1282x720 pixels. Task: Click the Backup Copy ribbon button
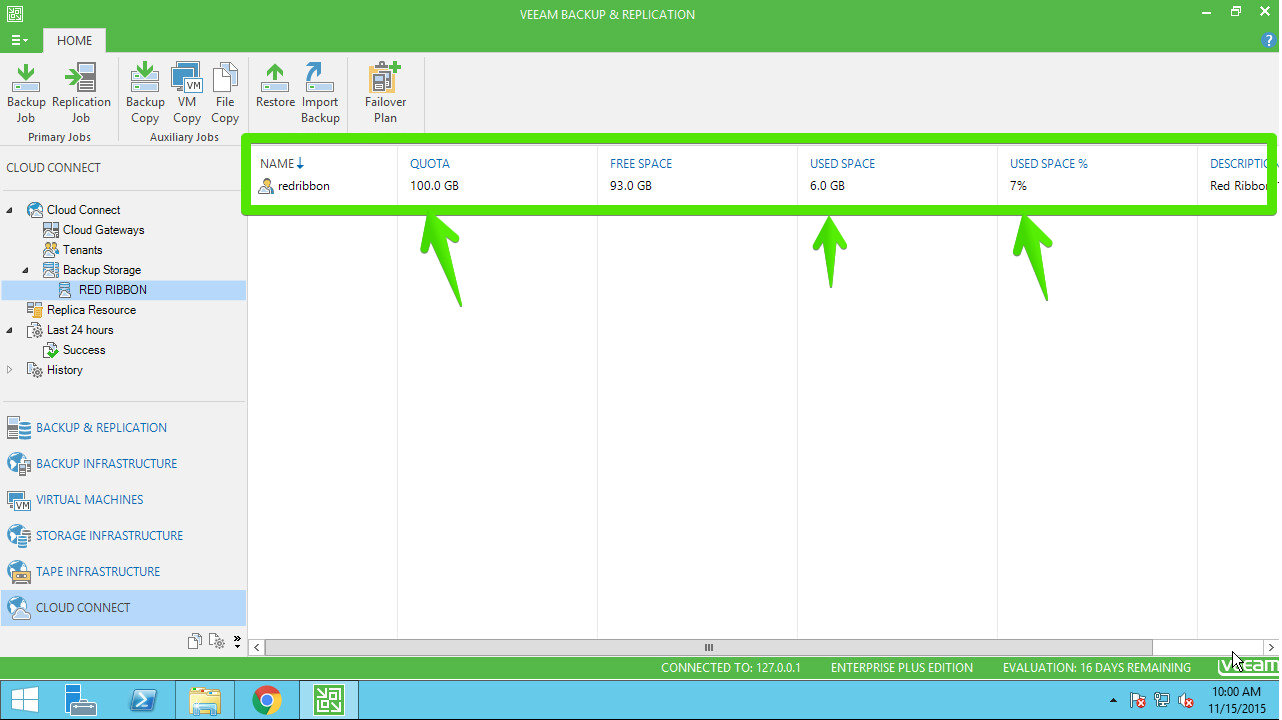pos(145,93)
